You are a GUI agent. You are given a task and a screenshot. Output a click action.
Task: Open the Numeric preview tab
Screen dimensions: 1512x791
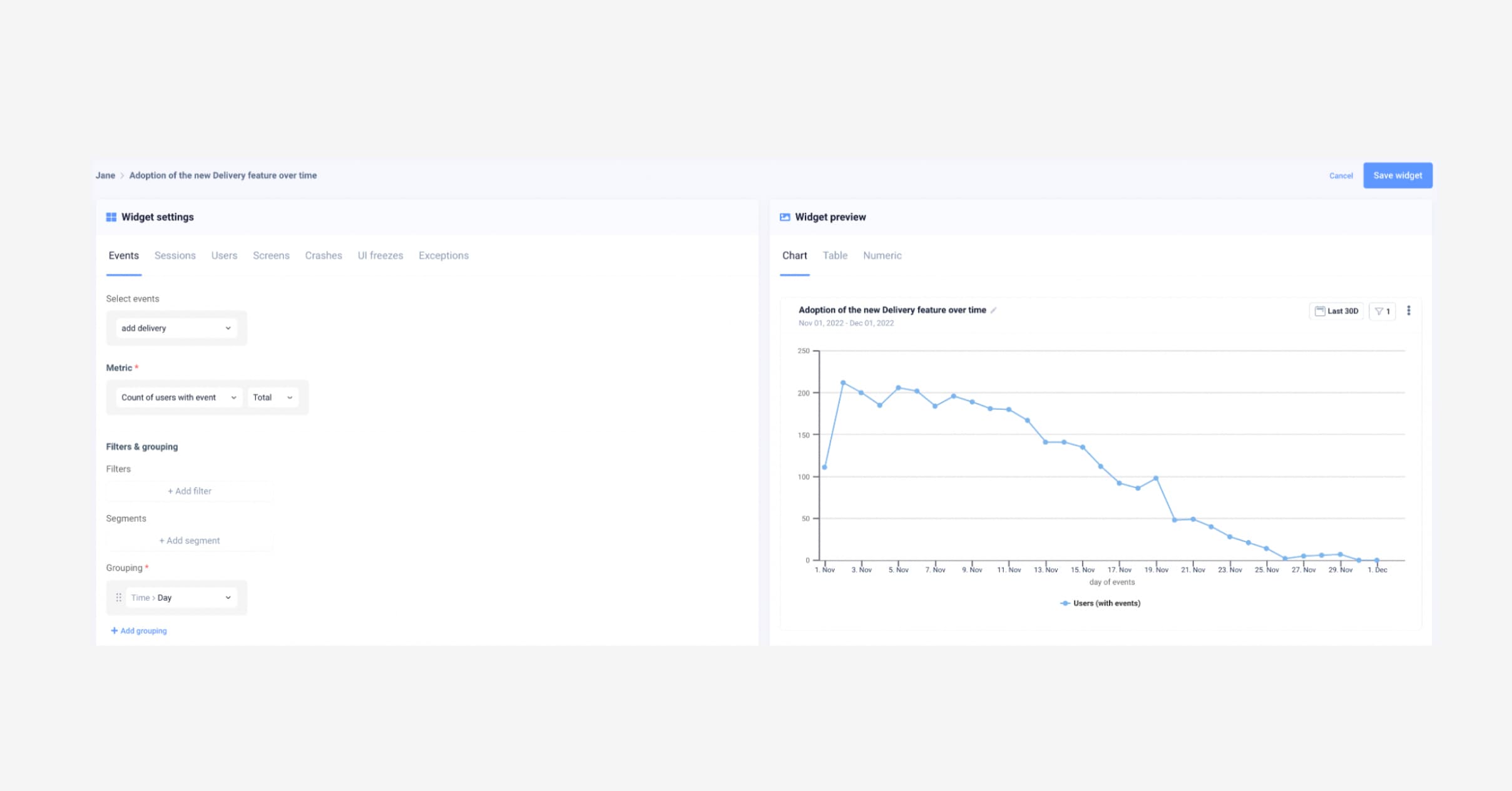click(882, 255)
